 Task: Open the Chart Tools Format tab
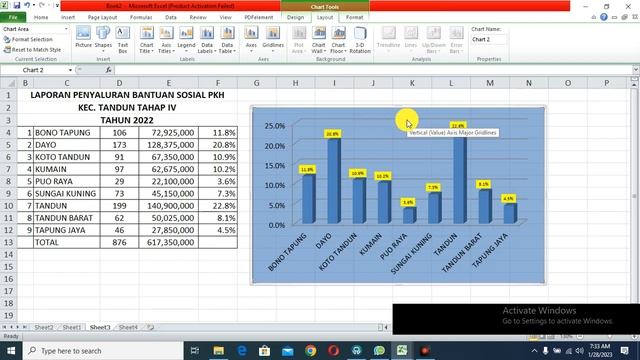pyautogui.click(x=354, y=17)
